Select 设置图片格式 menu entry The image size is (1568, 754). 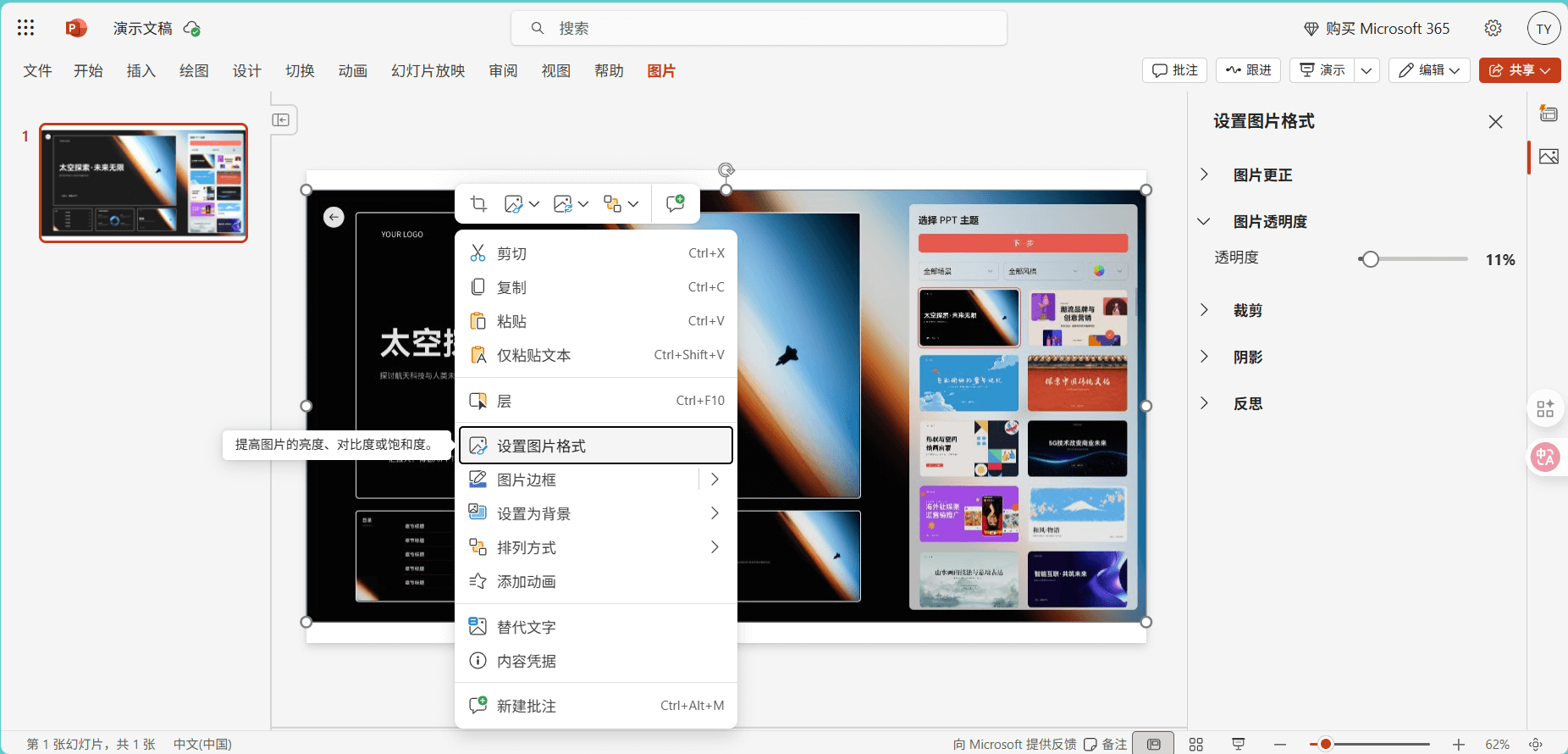pyautogui.click(x=596, y=446)
